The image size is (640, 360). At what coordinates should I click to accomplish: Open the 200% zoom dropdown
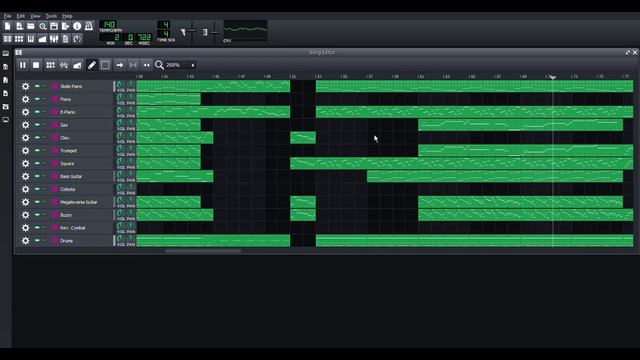[x=180, y=65]
